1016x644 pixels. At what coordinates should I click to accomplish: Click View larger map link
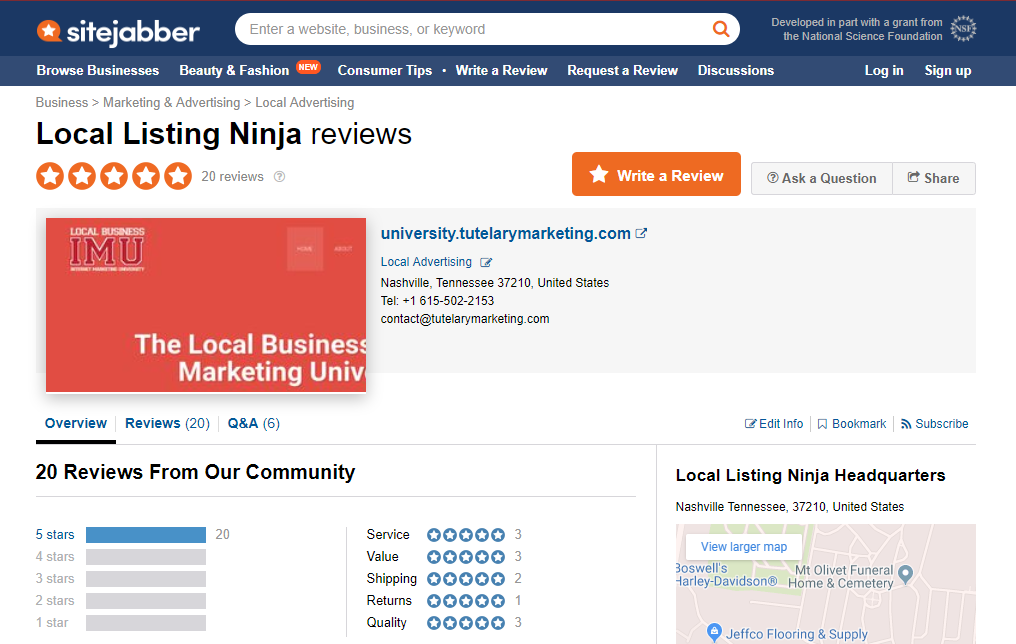(x=744, y=547)
